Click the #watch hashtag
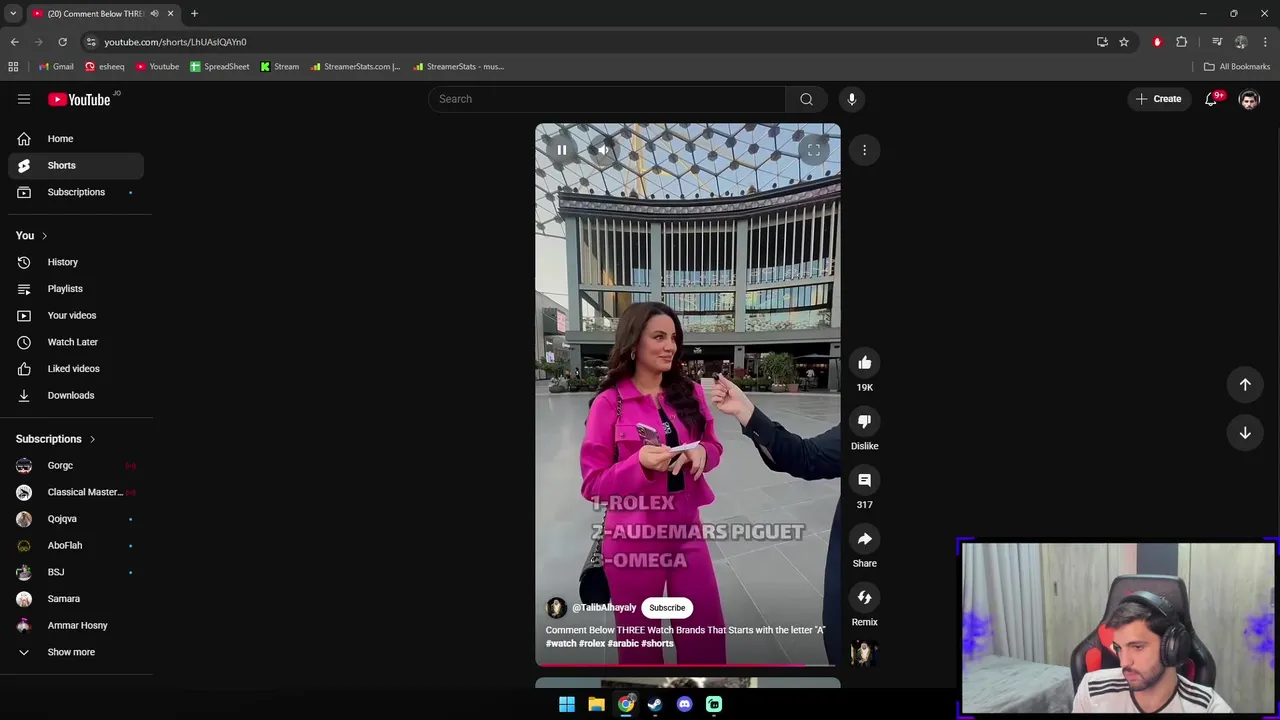 561,643
